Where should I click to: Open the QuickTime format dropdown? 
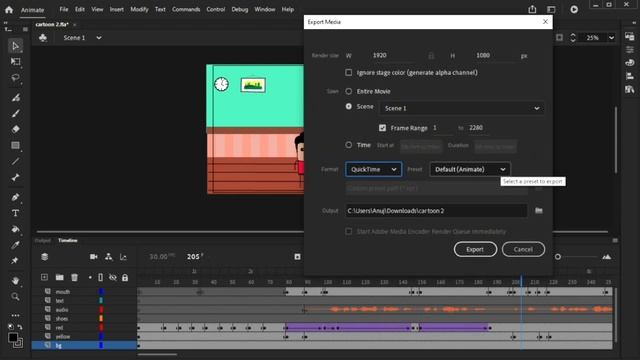click(373, 169)
